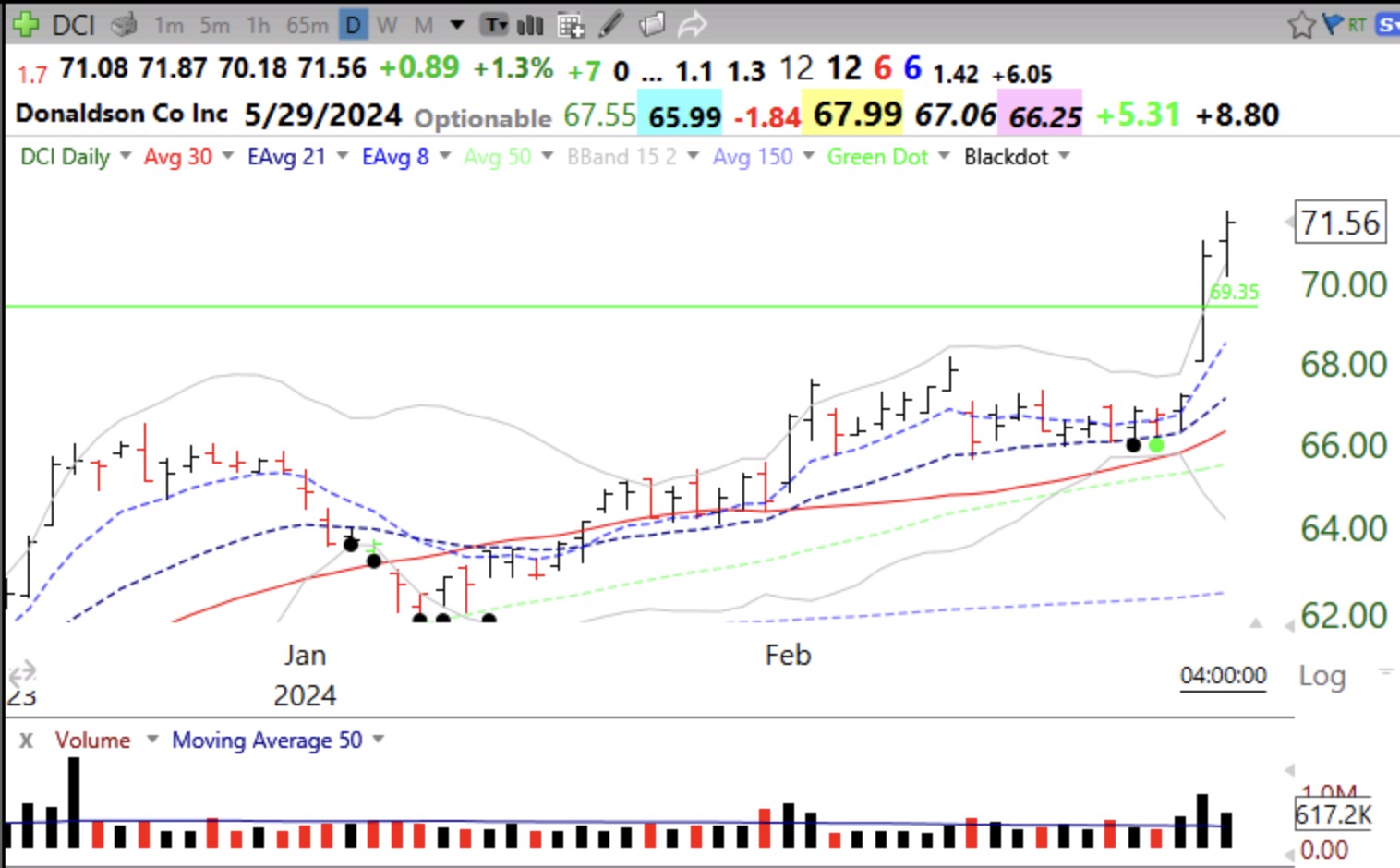The image size is (1400, 868).
Task: Click the 70.00 price axis label
Action: (1344, 284)
